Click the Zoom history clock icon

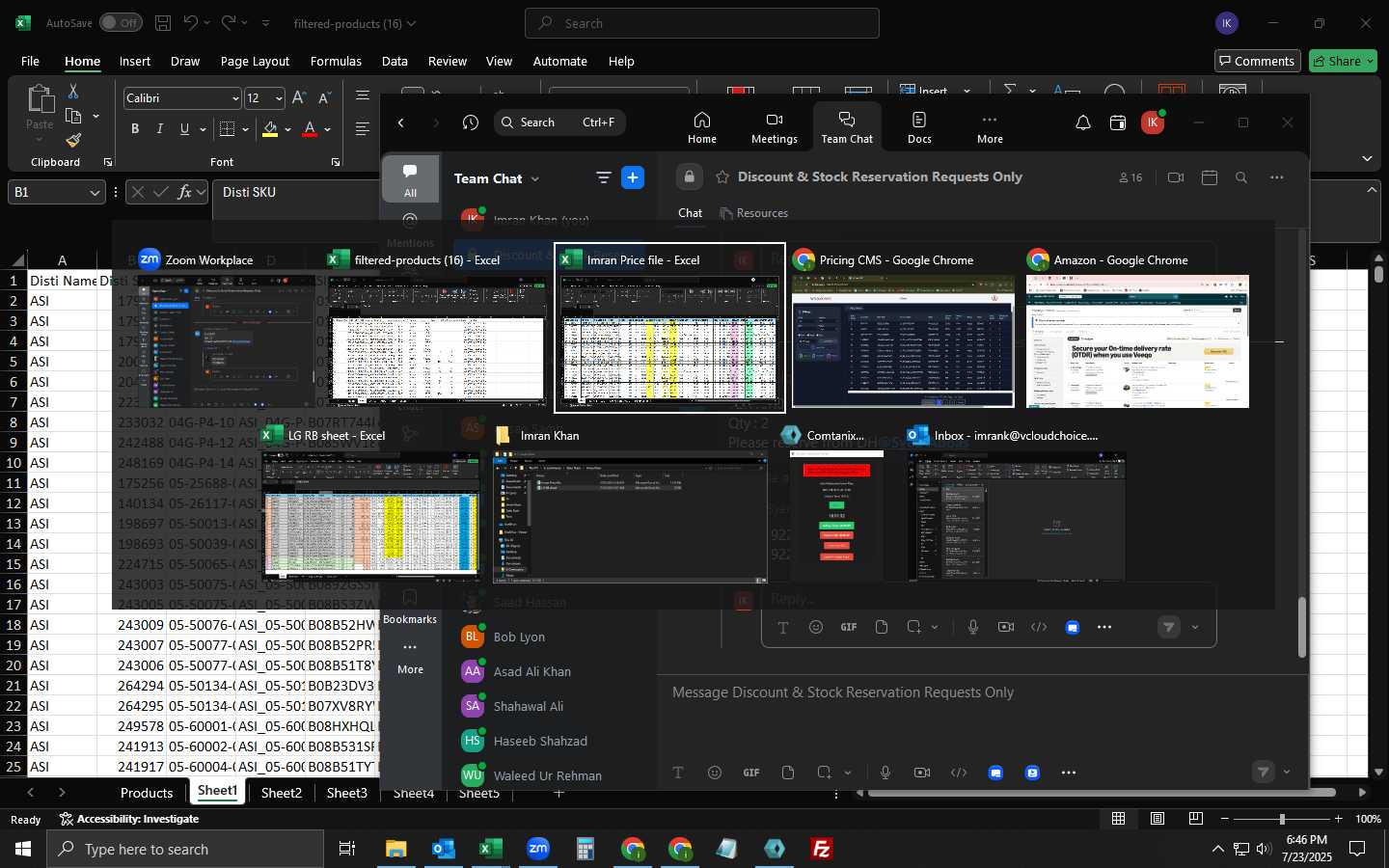pos(471,122)
